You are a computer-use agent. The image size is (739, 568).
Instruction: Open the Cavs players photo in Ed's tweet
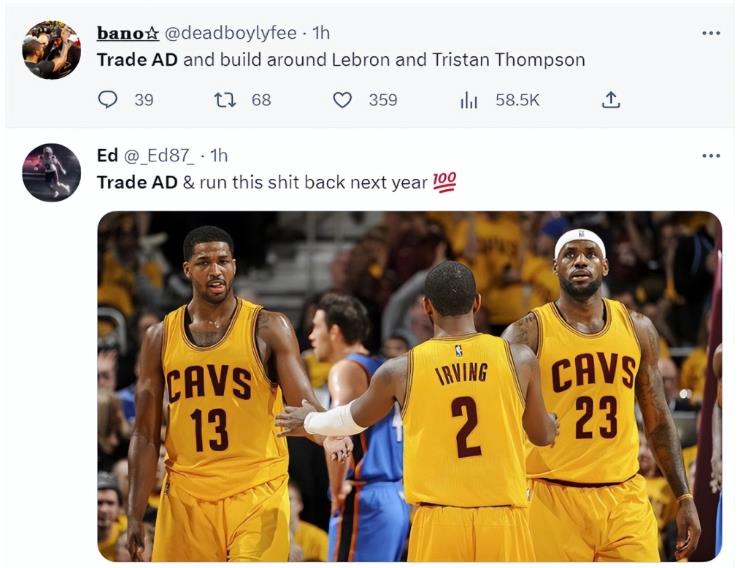coord(409,386)
